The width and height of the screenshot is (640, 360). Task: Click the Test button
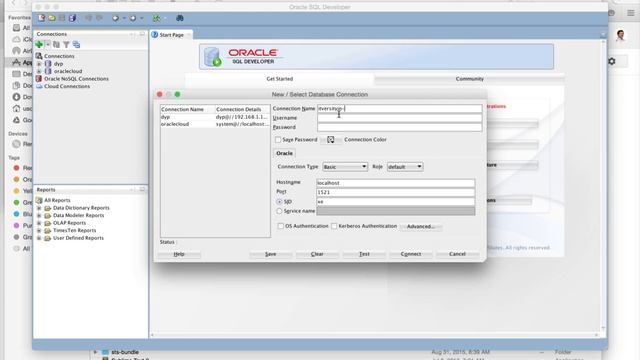click(364, 254)
